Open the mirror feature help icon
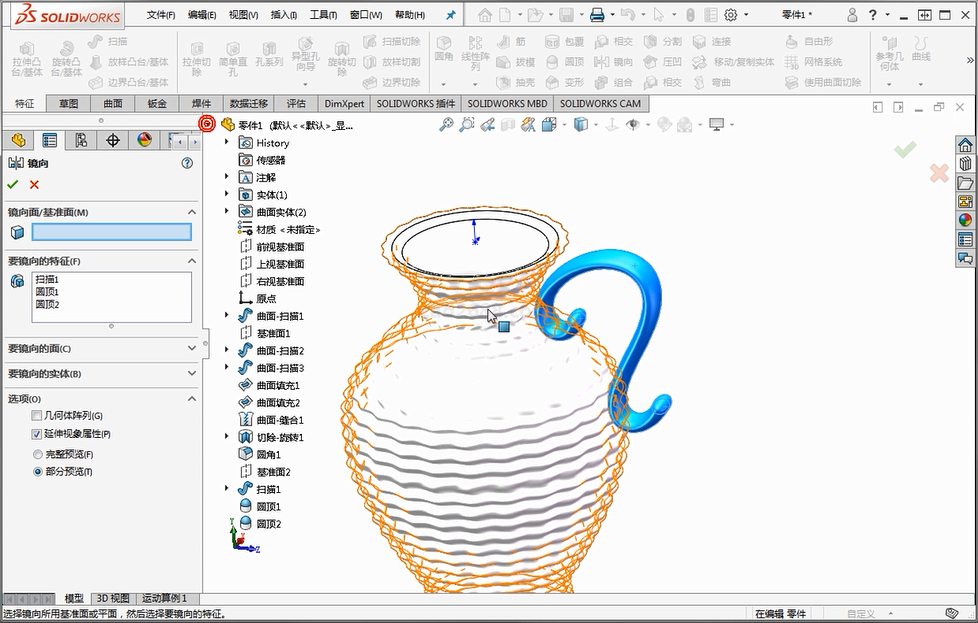Image resolution: width=978 pixels, height=623 pixels. pos(186,163)
